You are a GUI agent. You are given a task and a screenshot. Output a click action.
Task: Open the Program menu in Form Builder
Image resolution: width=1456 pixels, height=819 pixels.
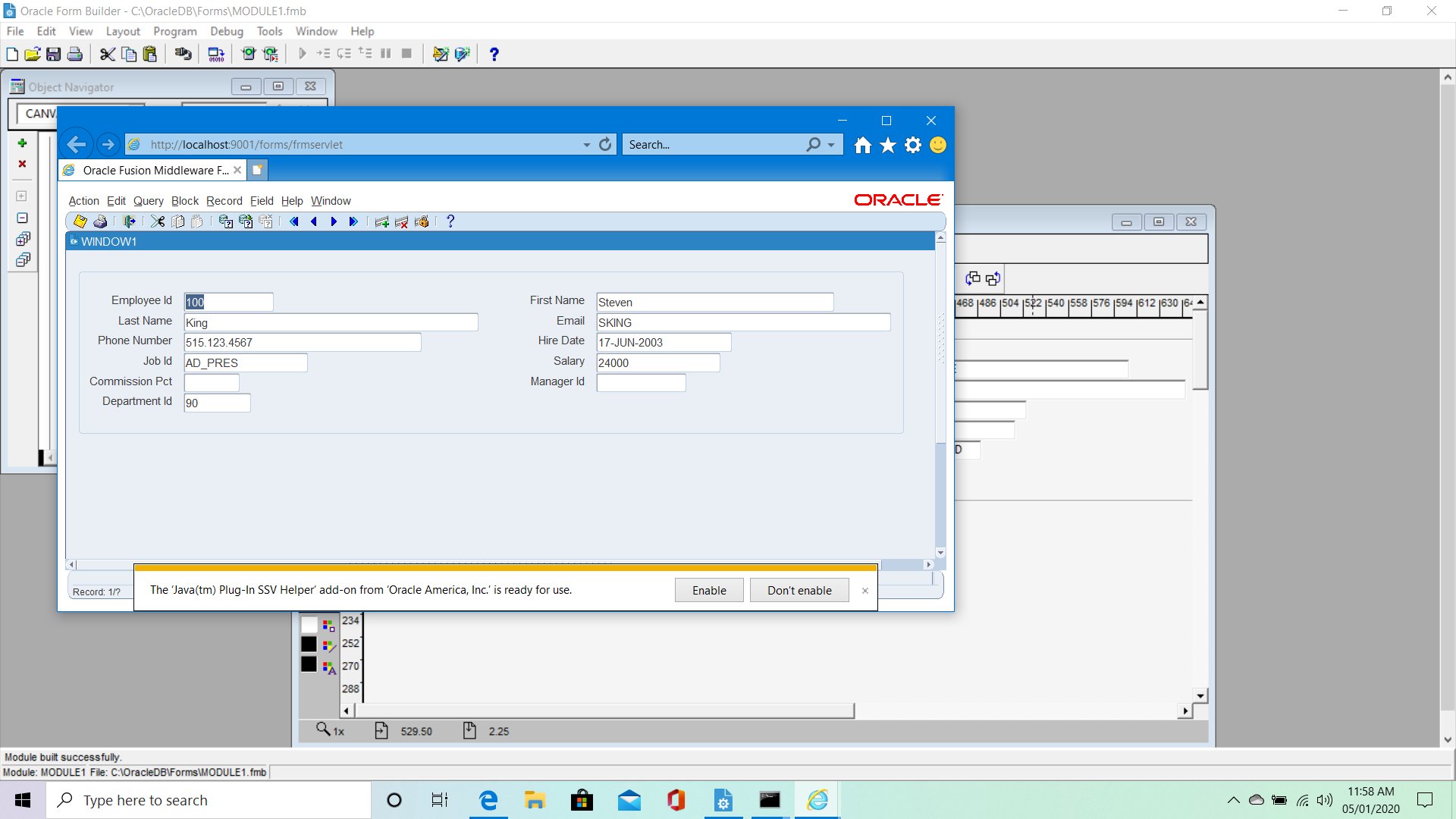coord(175,31)
